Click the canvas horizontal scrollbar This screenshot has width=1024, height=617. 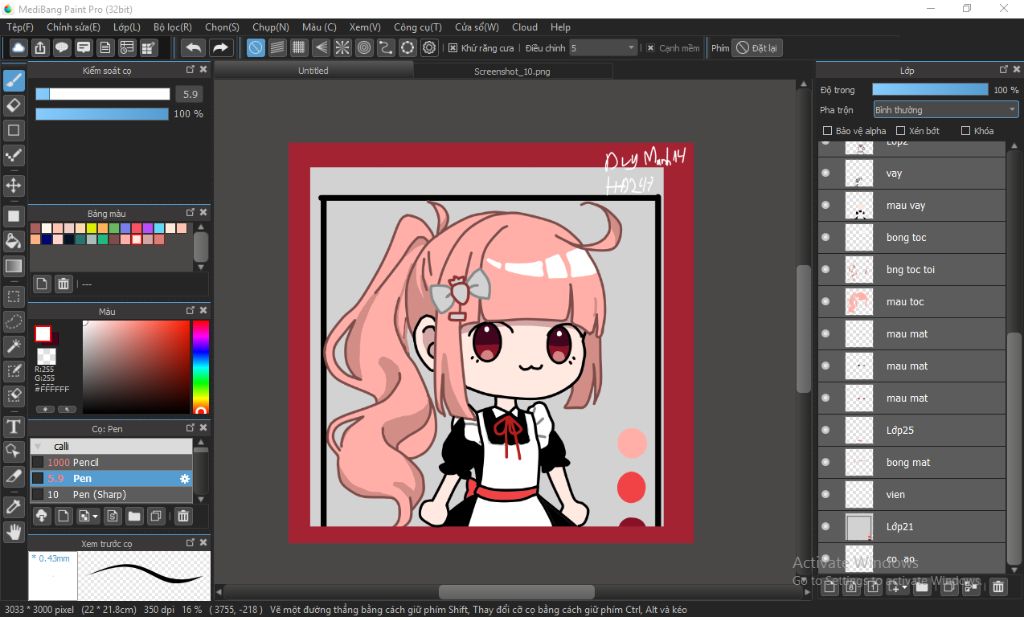tap(516, 592)
